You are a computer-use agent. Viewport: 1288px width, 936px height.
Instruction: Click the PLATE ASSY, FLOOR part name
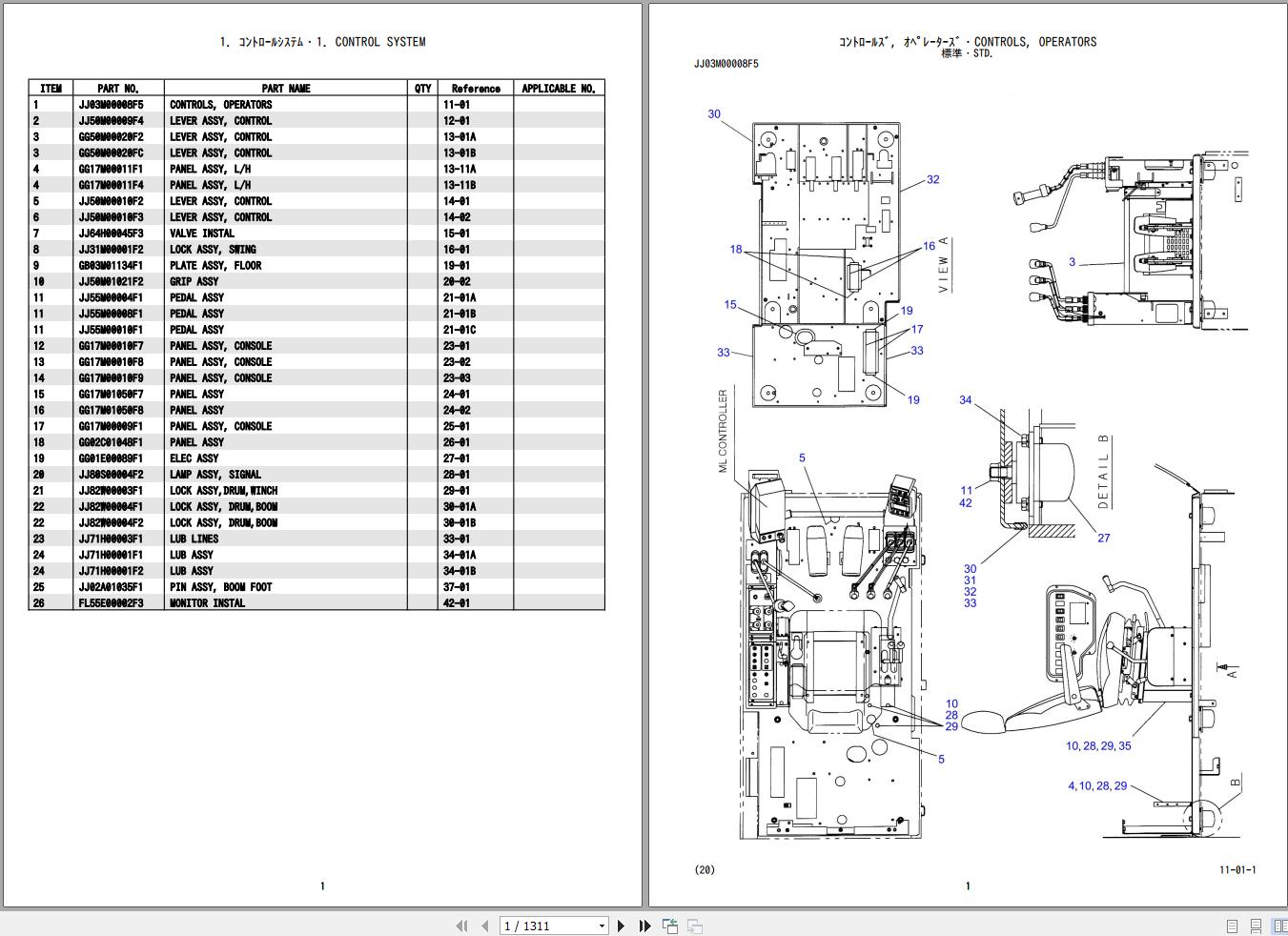click(x=215, y=266)
